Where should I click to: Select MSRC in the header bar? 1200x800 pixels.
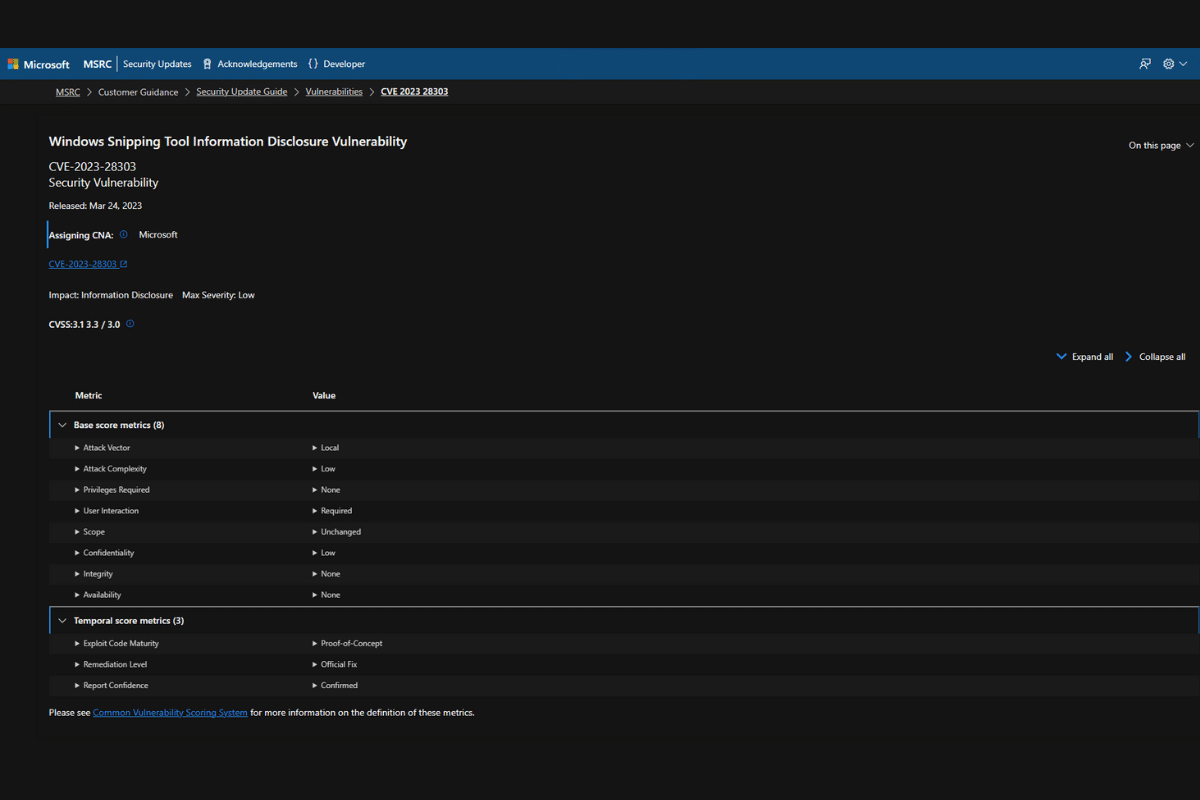[x=98, y=64]
